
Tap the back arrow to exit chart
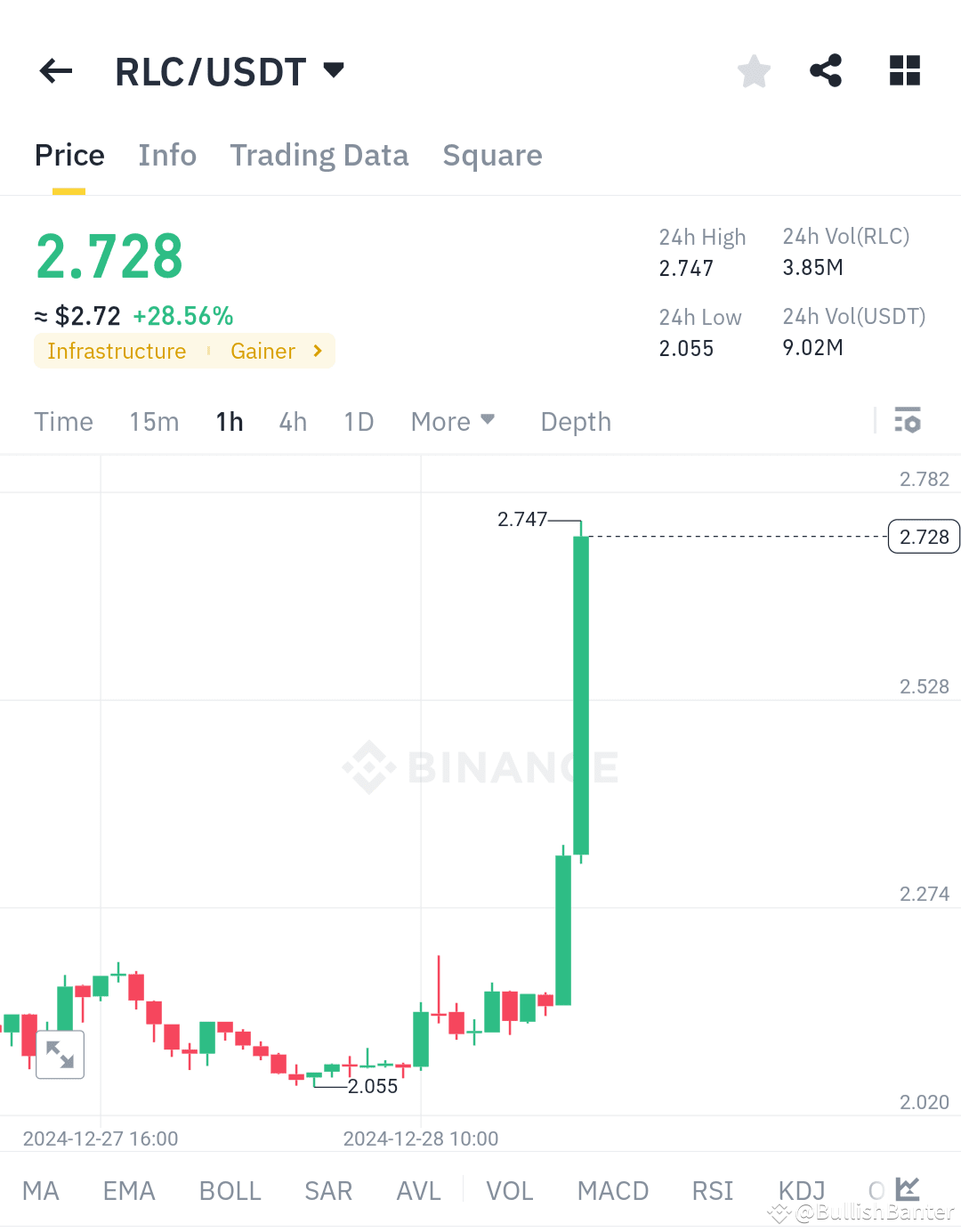pyautogui.click(x=55, y=71)
